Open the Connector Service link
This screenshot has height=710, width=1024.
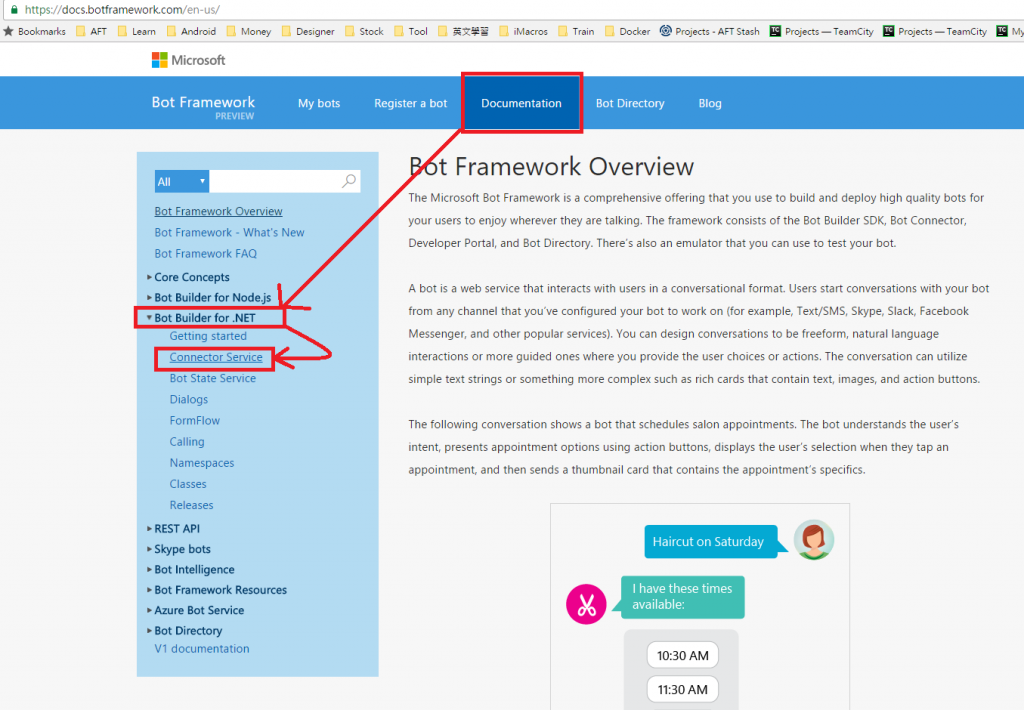coord(216,357)
